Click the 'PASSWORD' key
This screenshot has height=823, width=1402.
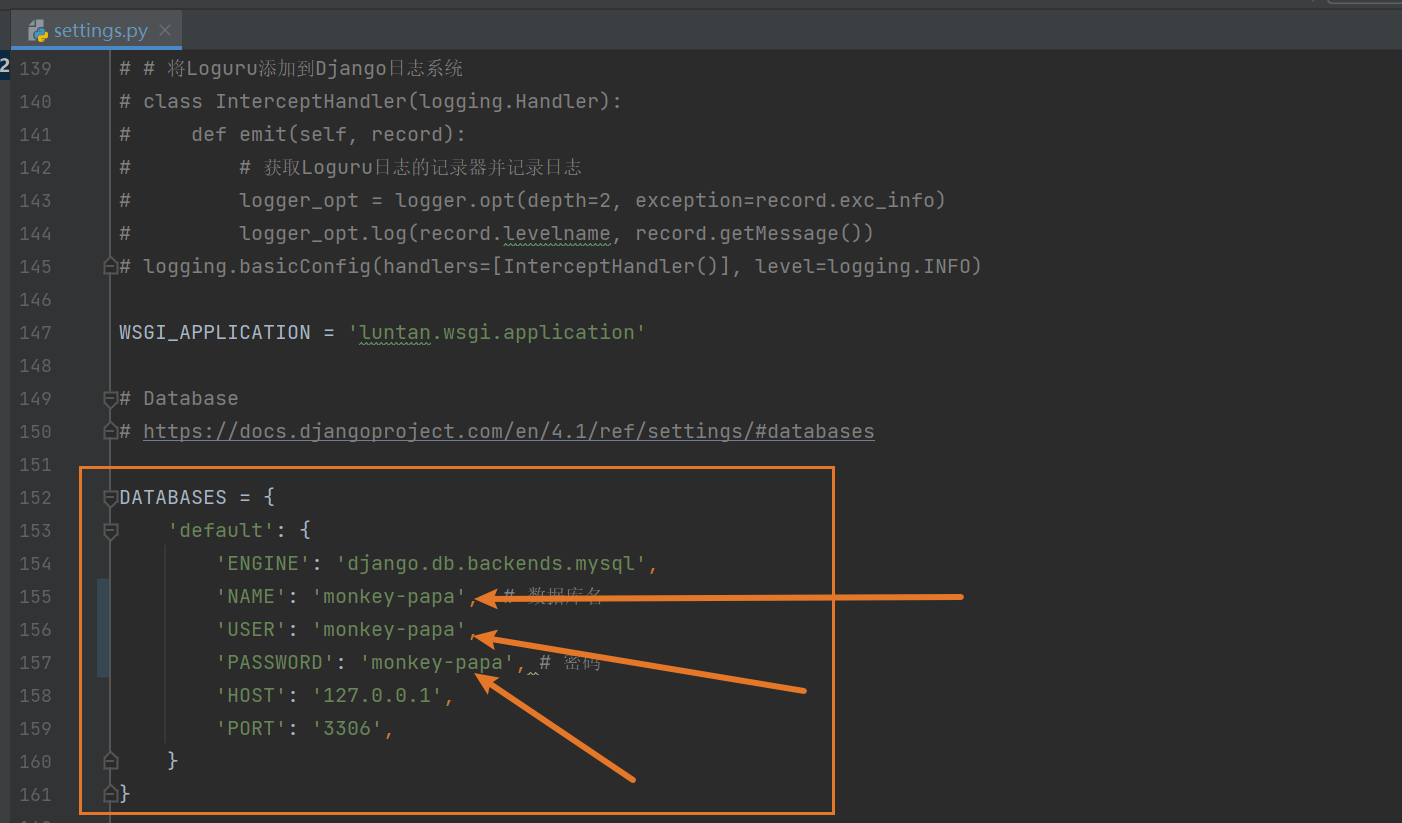coord(275,663)
